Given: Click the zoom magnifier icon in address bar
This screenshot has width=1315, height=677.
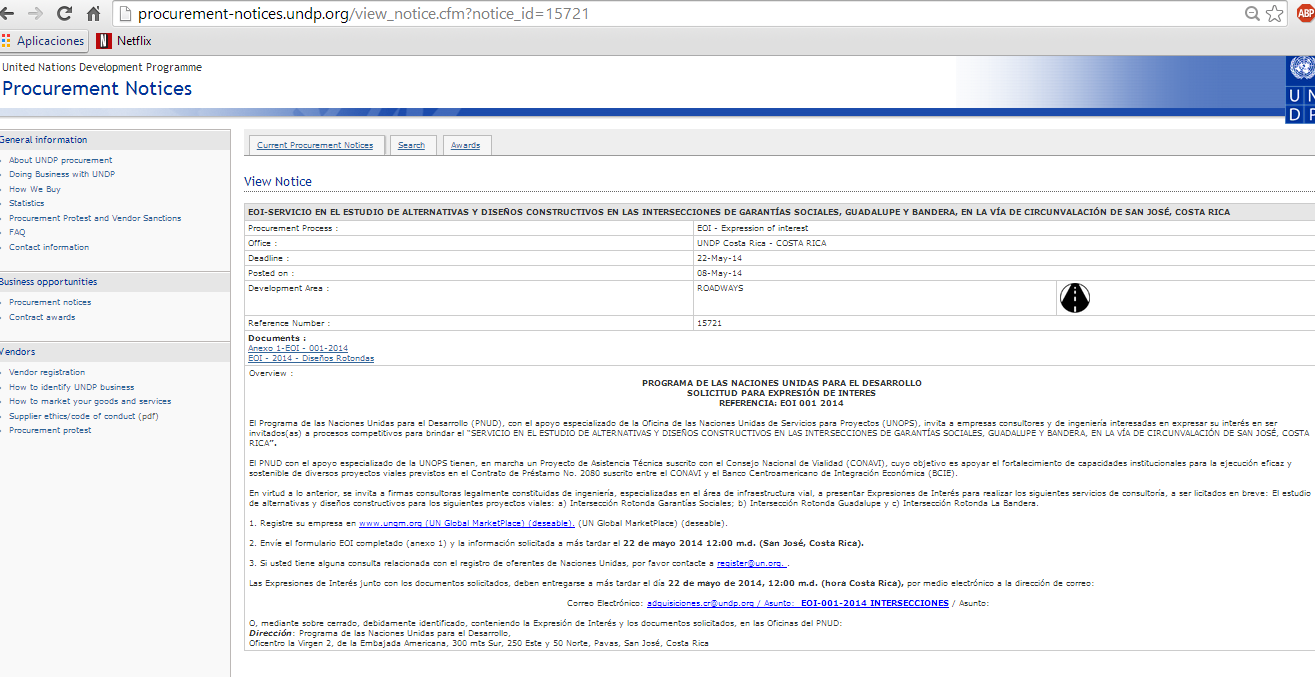Looking at the screenshot, I should pyautogui.click(x=1252, y=14).
